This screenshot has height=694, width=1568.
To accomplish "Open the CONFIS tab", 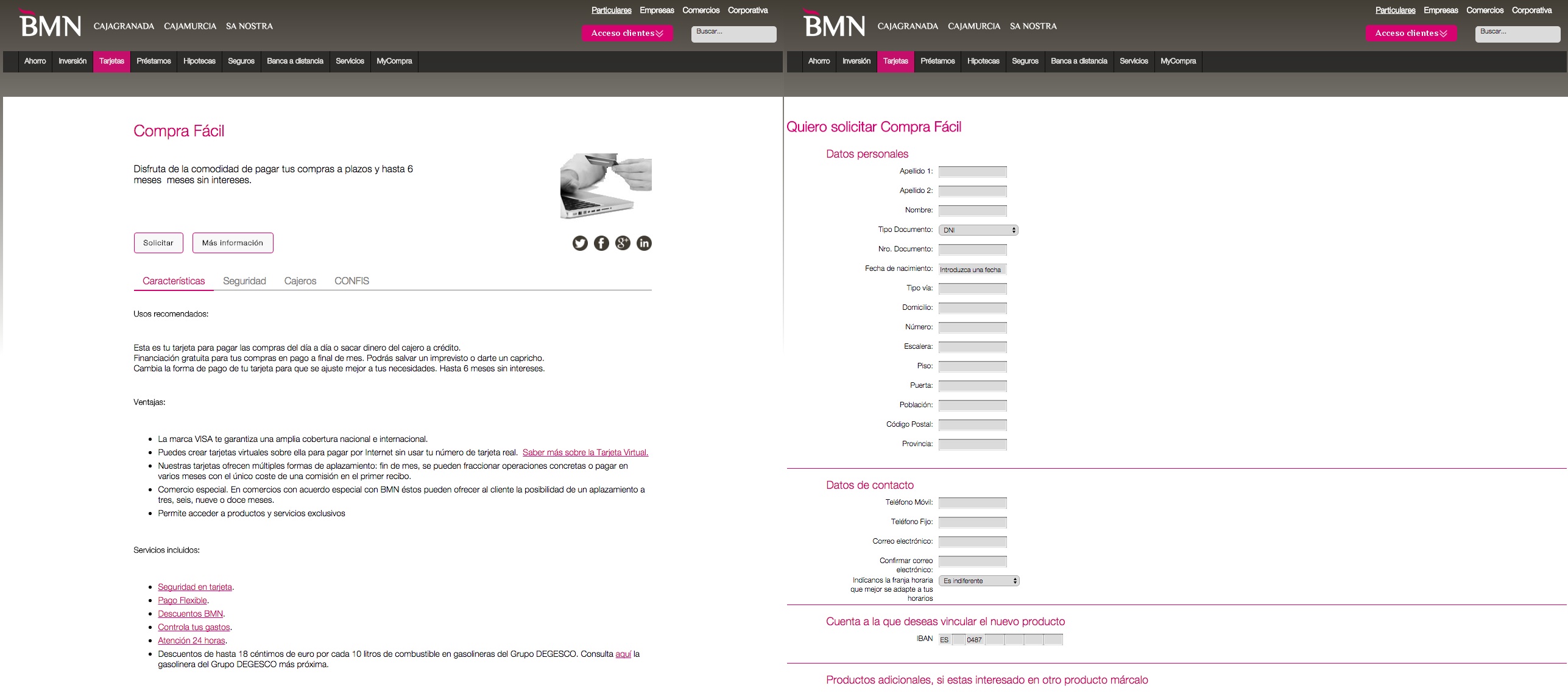I will tap(351, 281).
